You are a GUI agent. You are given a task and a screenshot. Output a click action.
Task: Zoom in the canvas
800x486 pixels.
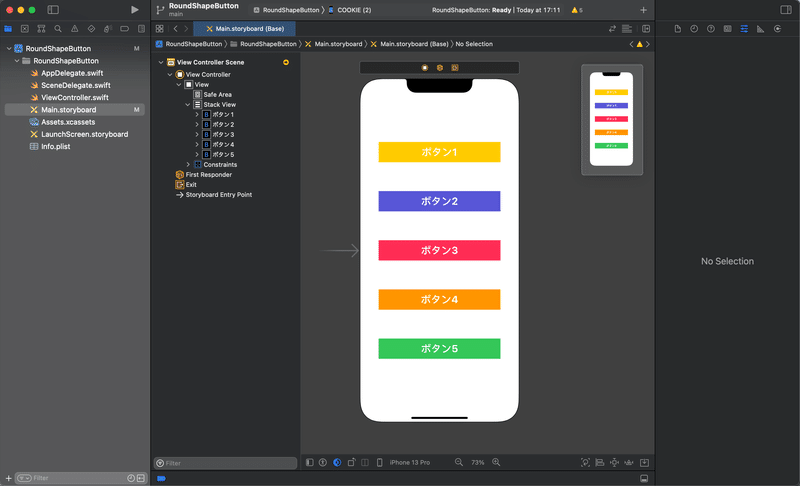(496, 463)
